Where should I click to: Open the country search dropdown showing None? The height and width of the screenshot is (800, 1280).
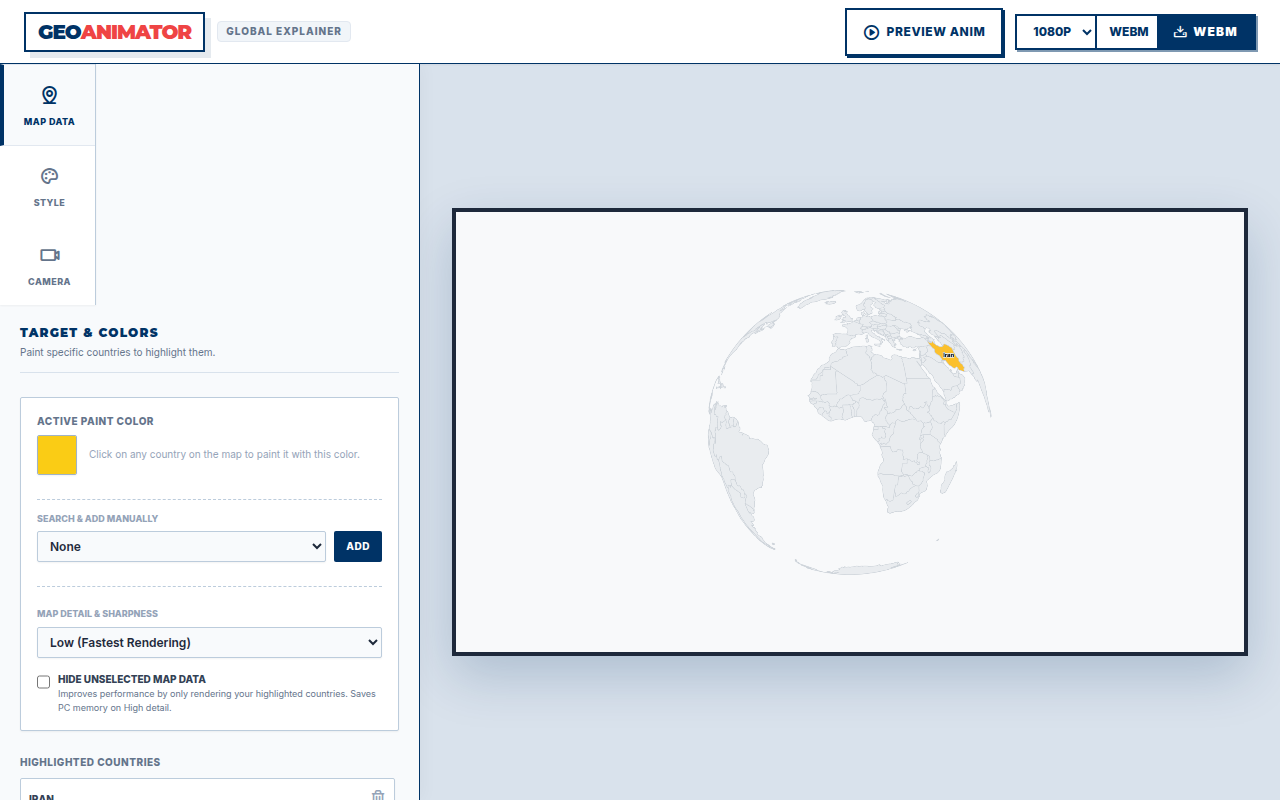tap(181, 546)
